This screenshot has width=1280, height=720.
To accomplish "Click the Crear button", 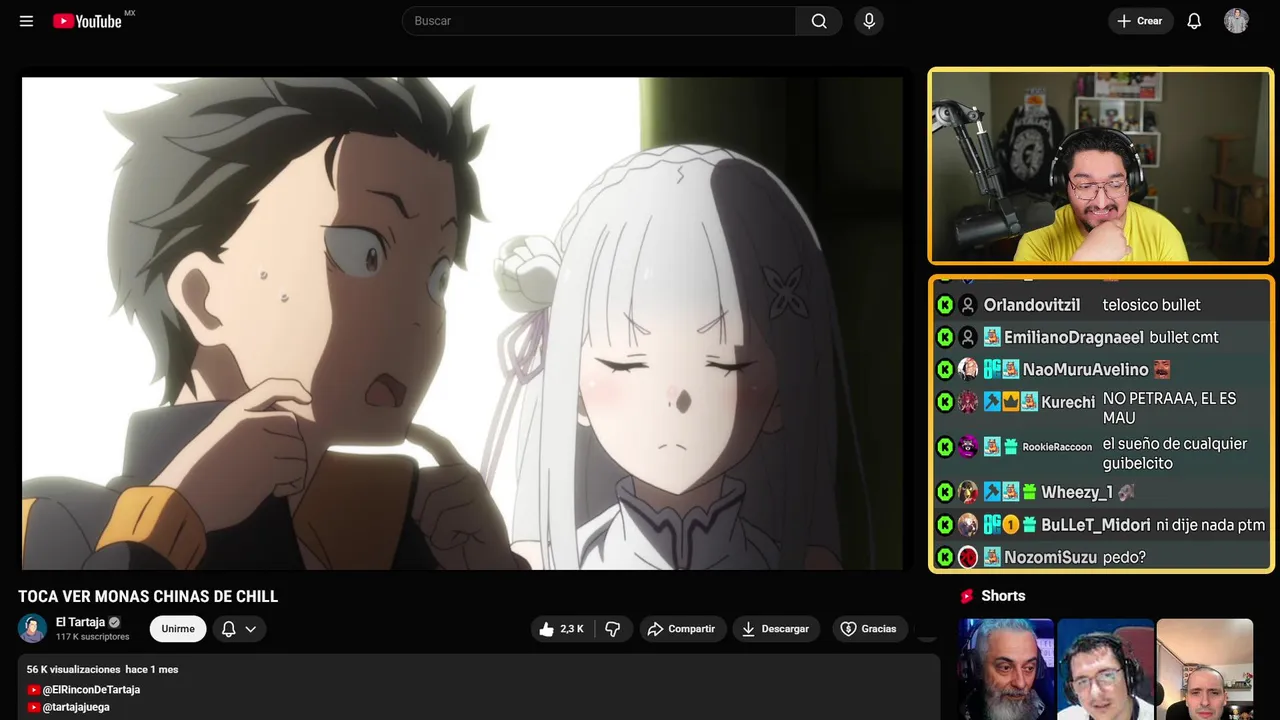I will pos(1140,21).
